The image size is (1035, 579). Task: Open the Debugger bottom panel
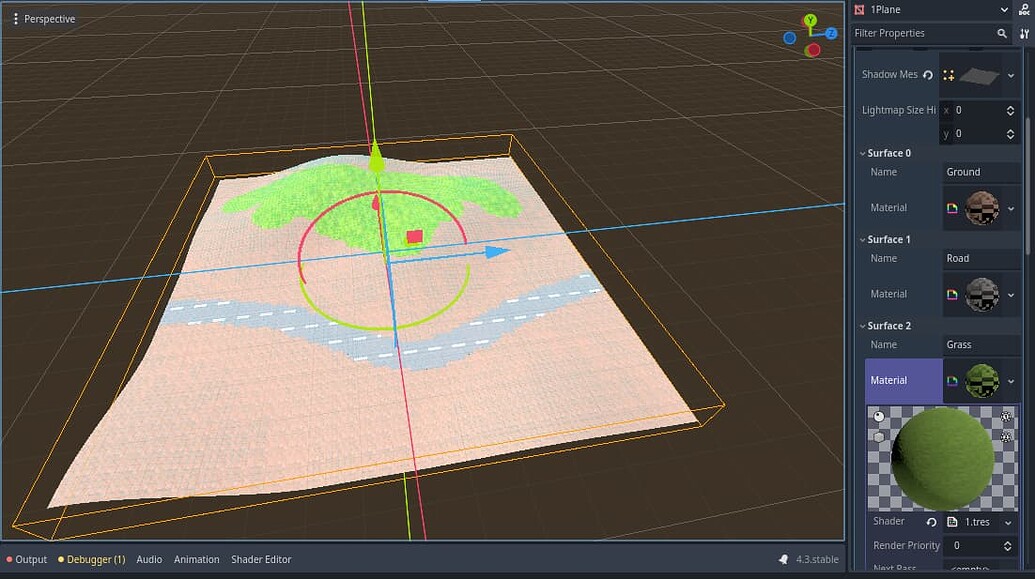pyautogui.click(x=95, y=560)
